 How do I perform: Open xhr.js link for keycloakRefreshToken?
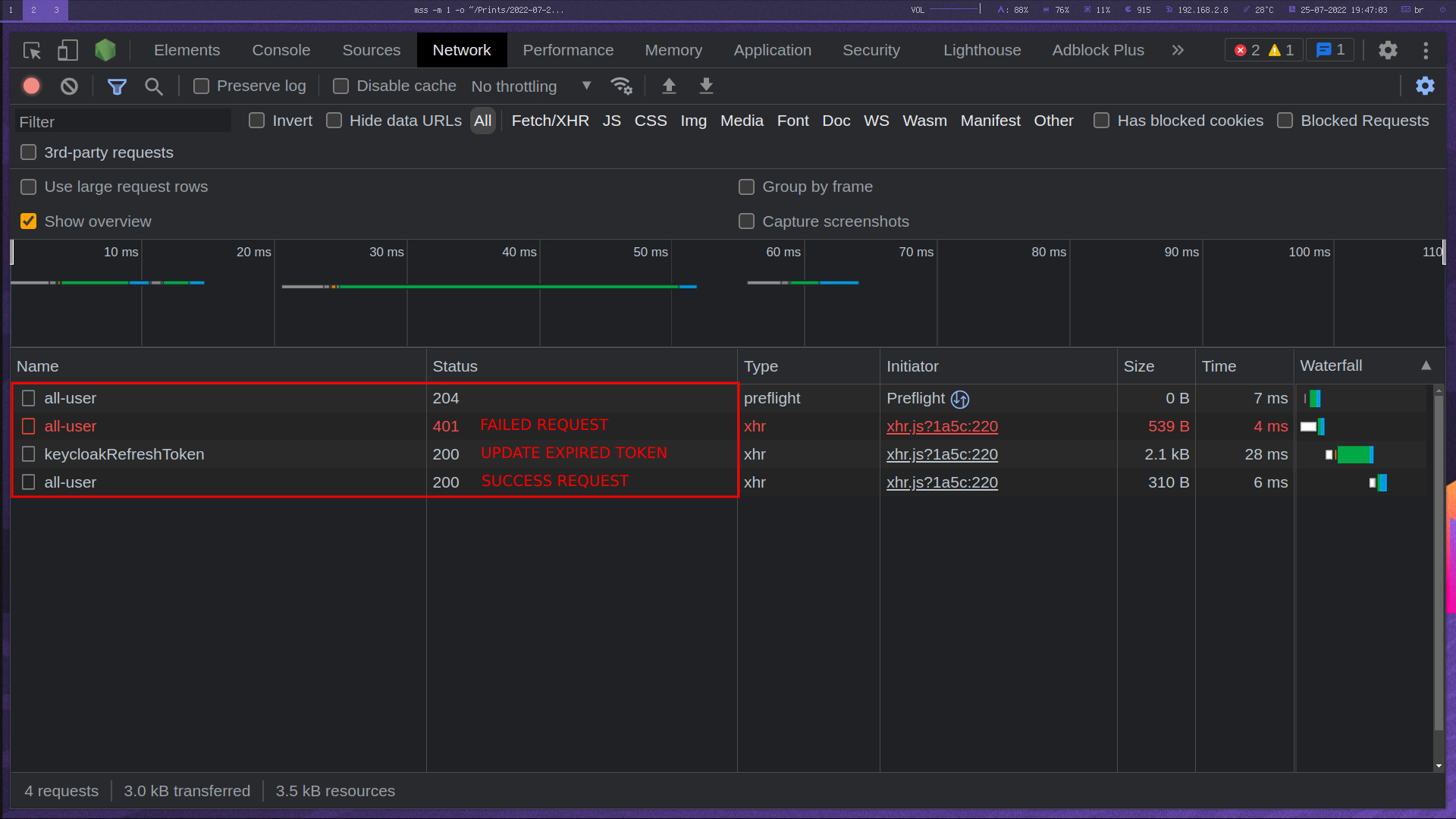(x=942, y=454)
